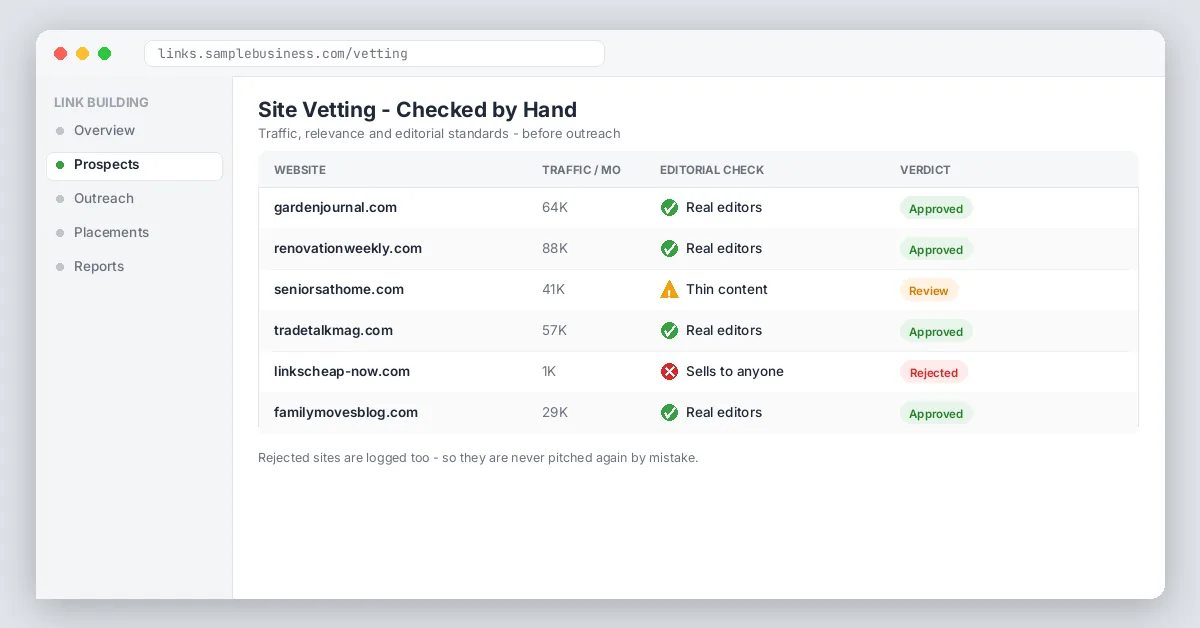Click the LINK BUILDING sidebar heading
1200x628 pixels.
pos(101,103)
